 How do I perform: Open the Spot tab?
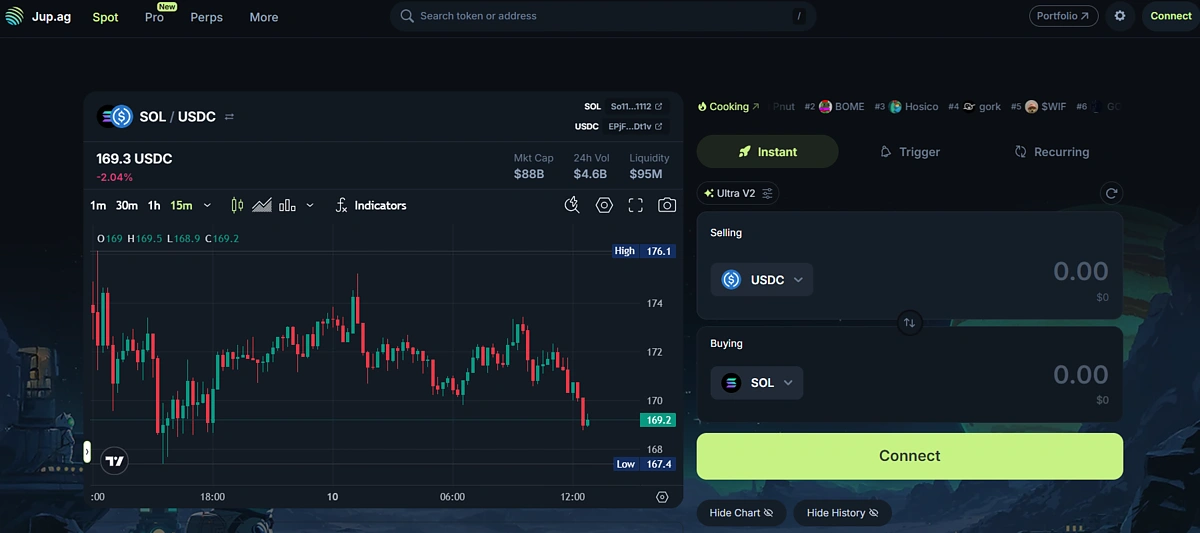point(105,17)
